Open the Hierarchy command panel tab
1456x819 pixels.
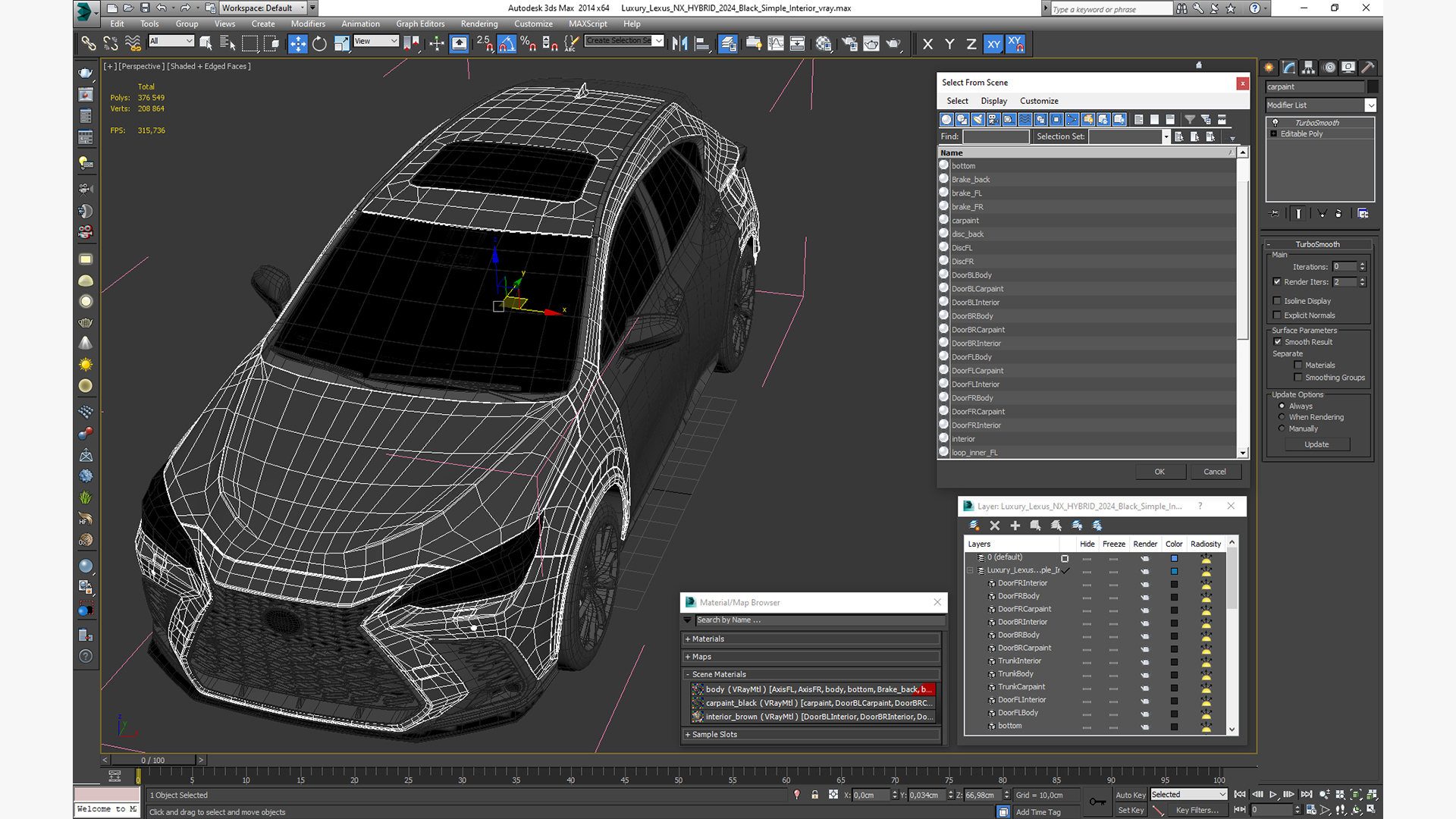point(1309,67)
